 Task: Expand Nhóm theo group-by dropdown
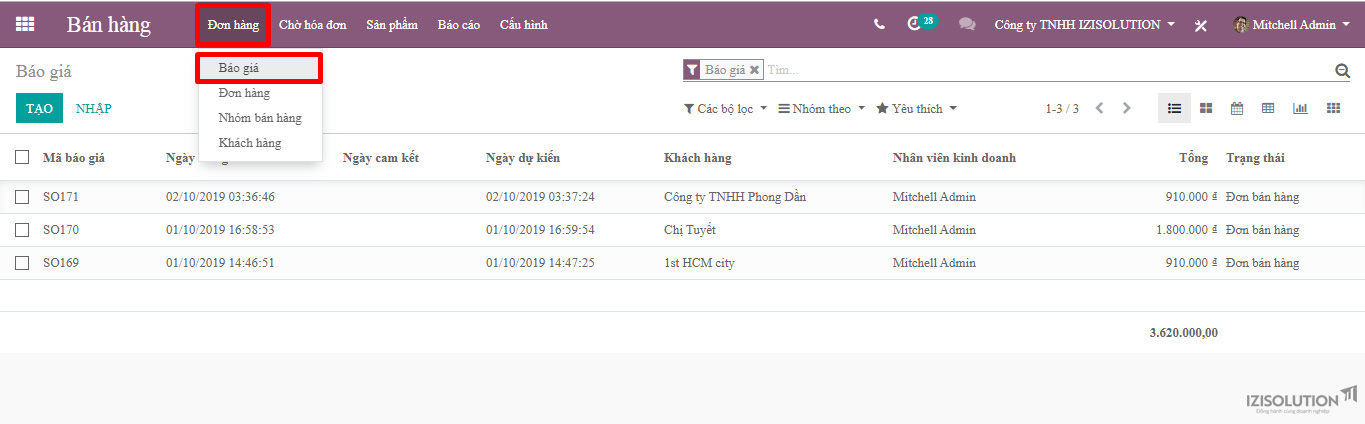(x=822, y=108)
